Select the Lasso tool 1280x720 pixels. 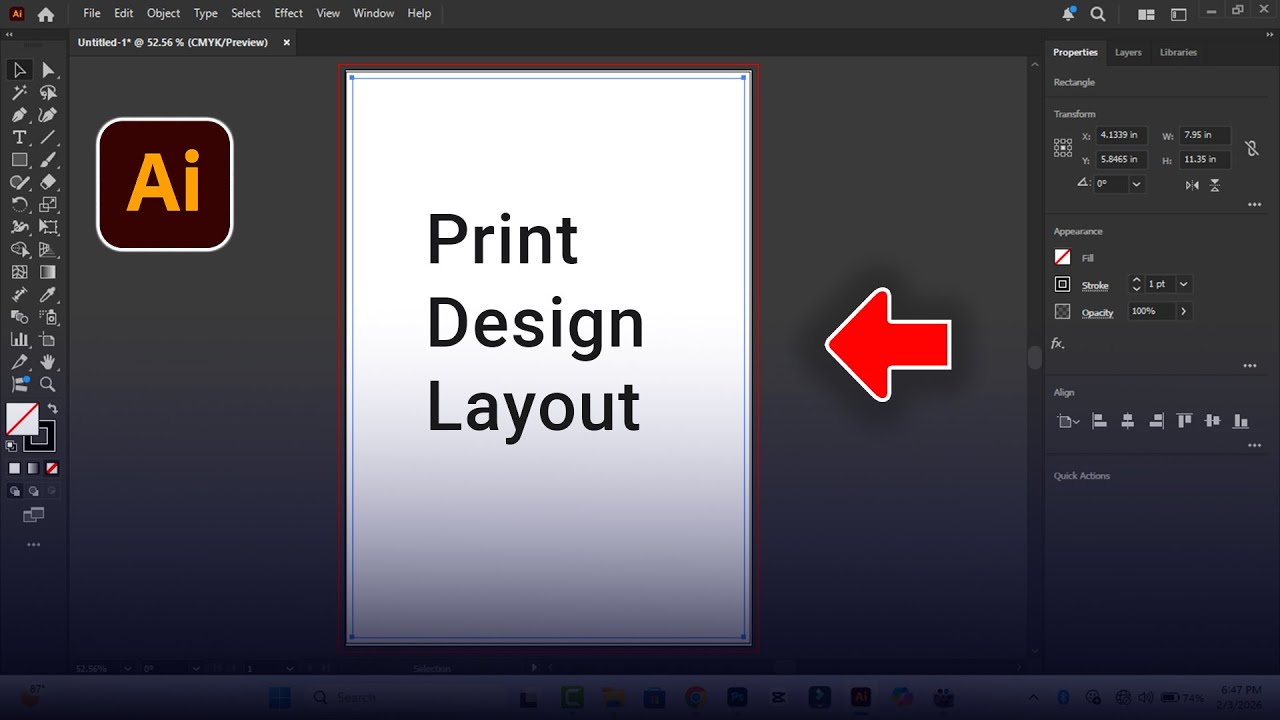(x=48, y=93)
